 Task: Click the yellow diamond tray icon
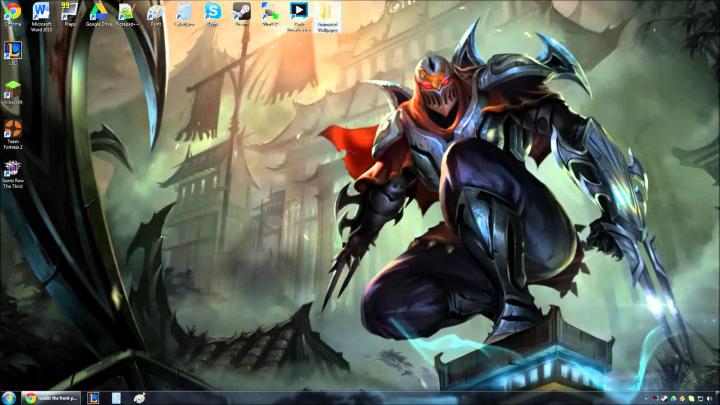click(x=682, y=399)
